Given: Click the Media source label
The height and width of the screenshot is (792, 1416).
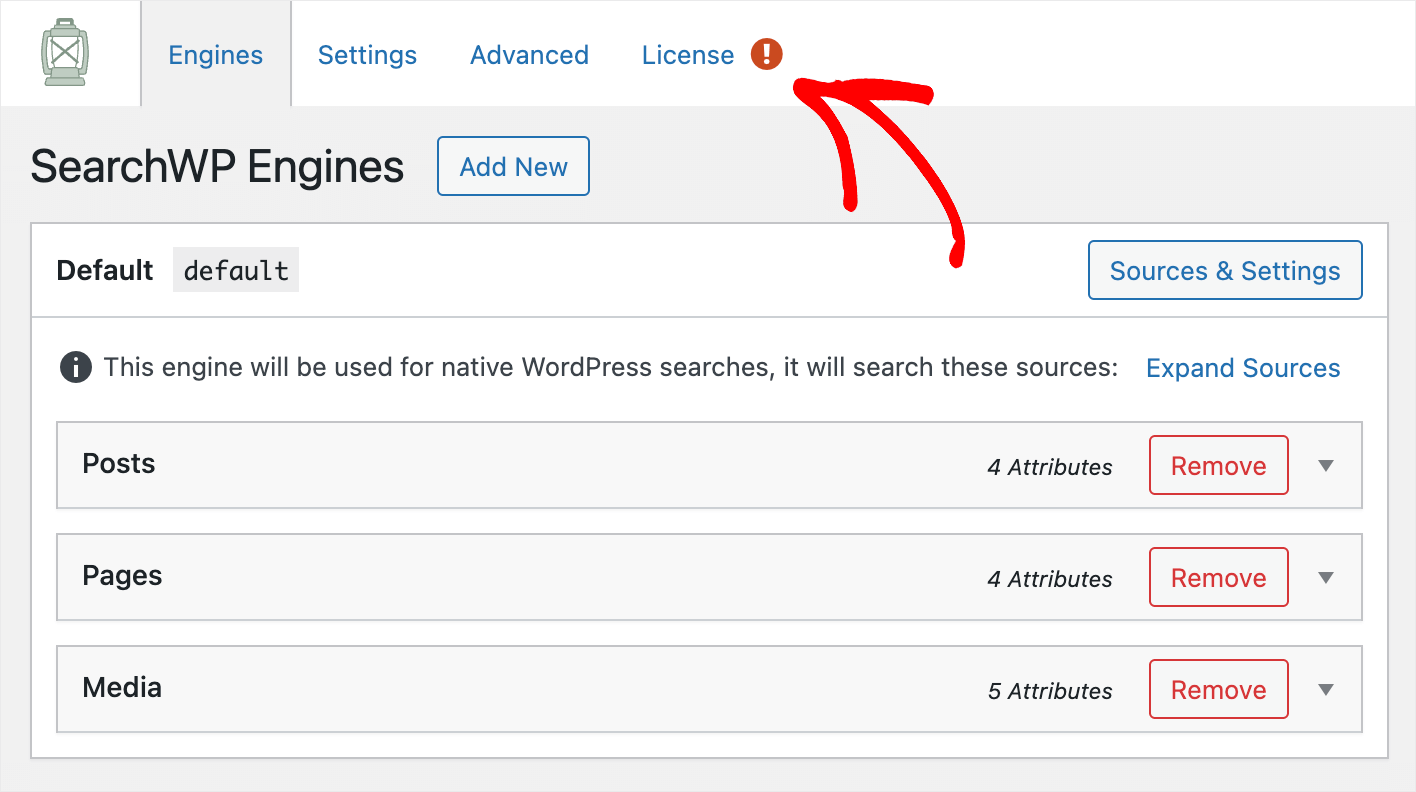Looking at the screenshot, I should click(122, 688).
